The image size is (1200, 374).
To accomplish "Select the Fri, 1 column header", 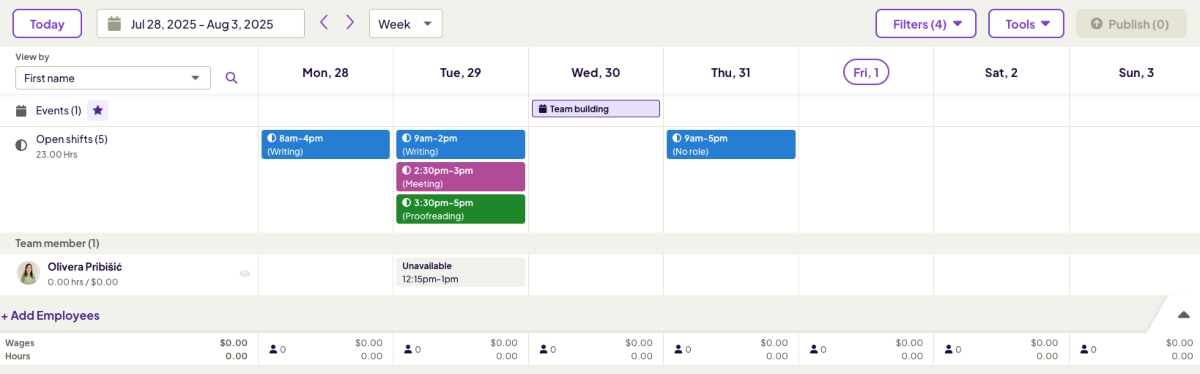I will coord(866,72).
